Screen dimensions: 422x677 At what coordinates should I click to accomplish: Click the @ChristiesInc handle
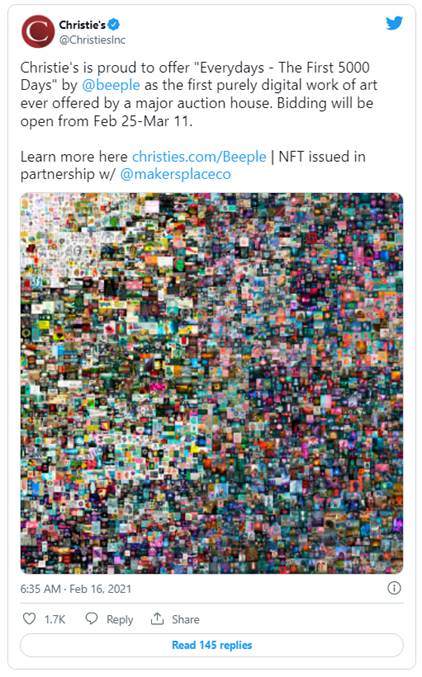pos(92,40)
